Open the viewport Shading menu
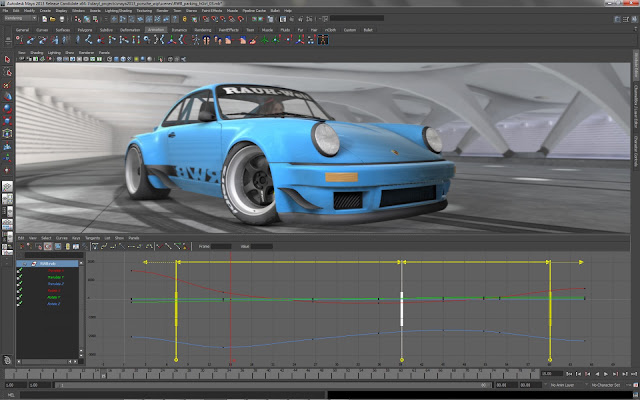The image size is (640, 400). [36, 53]
